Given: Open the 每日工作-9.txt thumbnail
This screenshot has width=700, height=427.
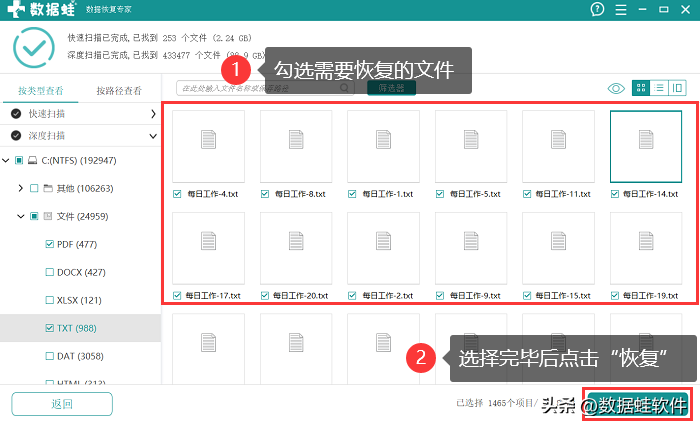Looking at the screenshot, I should click(471, 248).
